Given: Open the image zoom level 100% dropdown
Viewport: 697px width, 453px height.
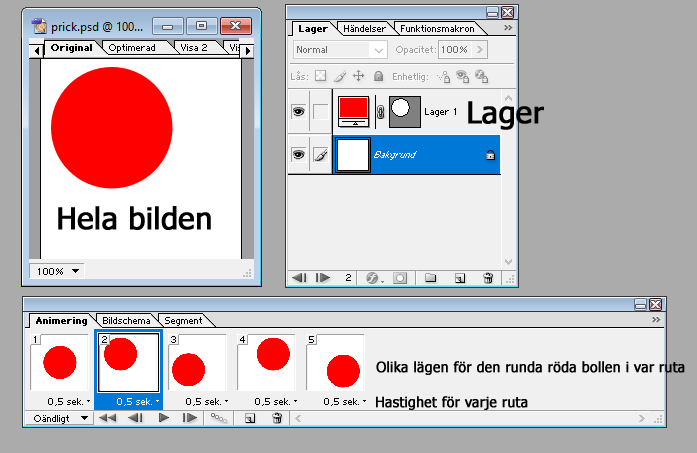Looking at the screenshot, I should coord(60,271).
